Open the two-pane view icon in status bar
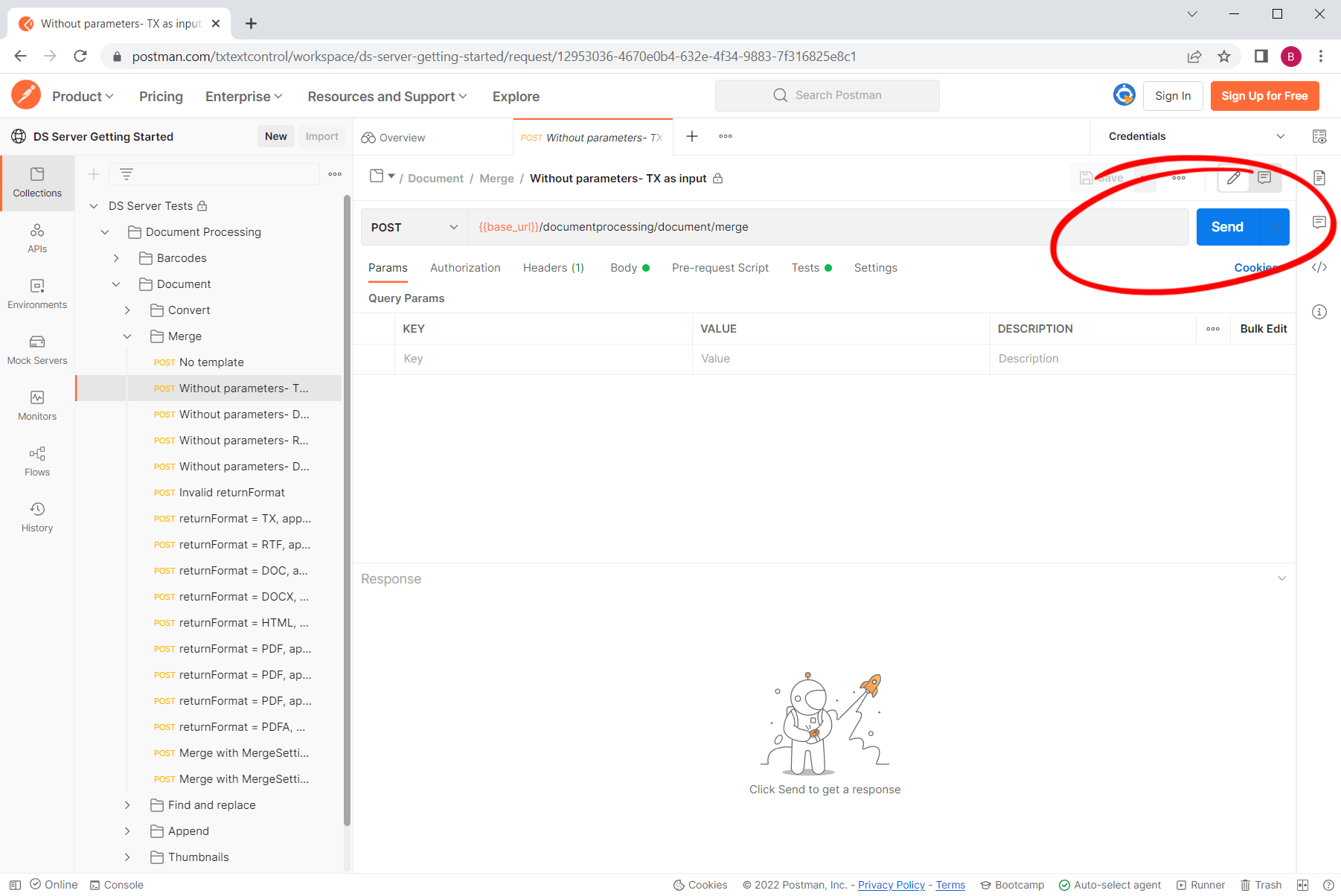The height and width of the screenshot is (896, 1341). 1302,885
